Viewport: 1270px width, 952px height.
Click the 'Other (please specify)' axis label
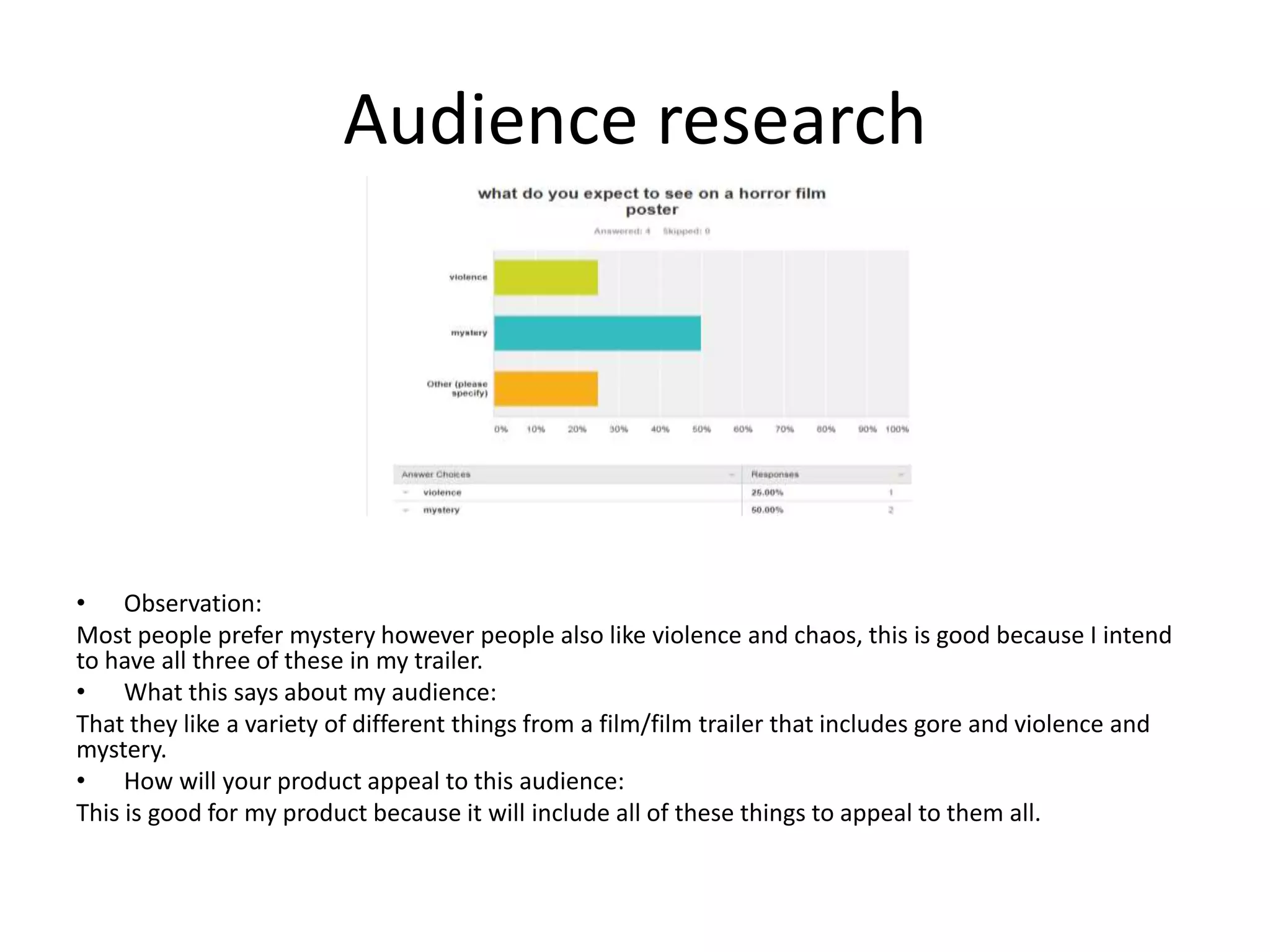457,389
